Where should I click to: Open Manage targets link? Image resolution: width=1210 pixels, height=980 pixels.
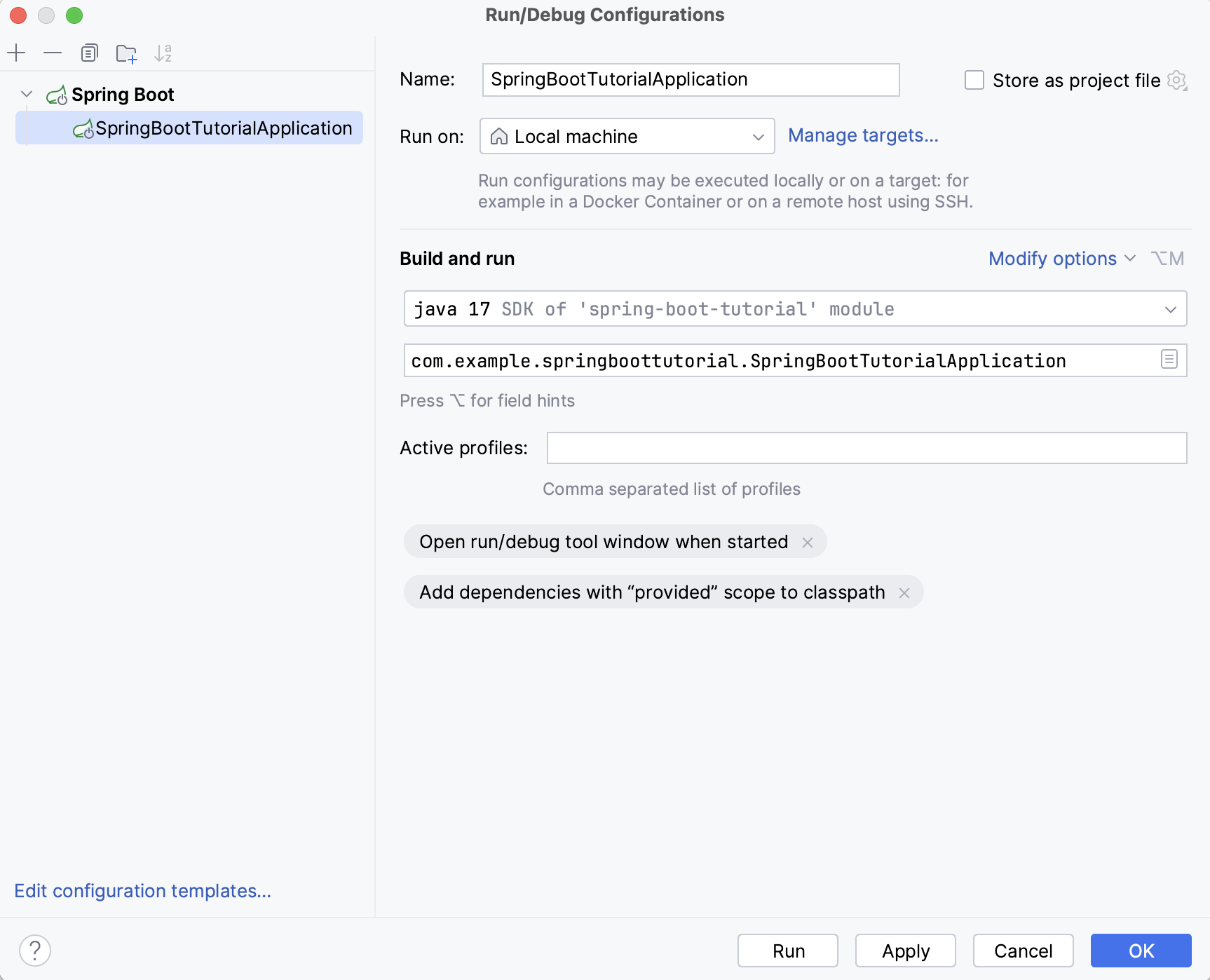(863, 135)
